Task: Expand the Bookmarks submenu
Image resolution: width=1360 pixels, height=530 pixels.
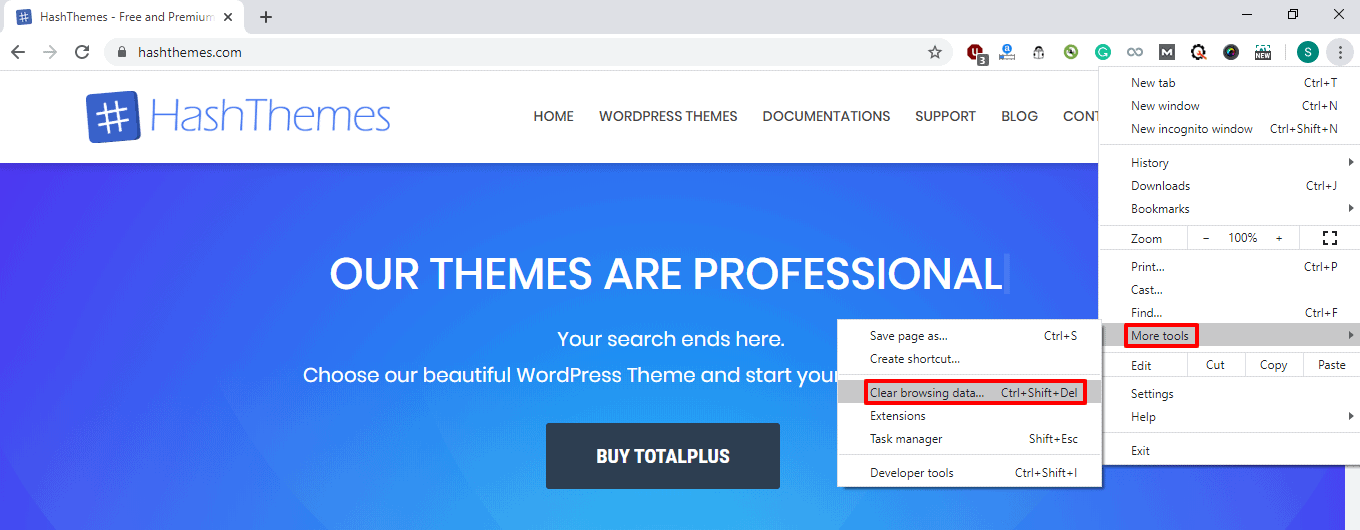Action: pyautogui.click(x=1229, y=208)
